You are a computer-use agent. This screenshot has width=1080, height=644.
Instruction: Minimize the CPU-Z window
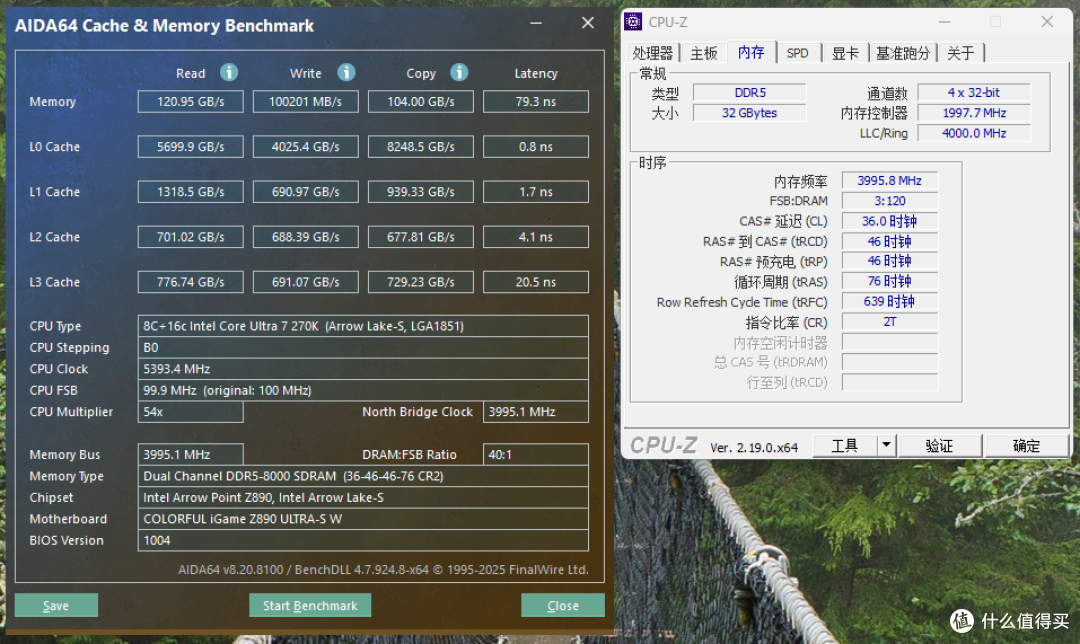tap(944, 22)
